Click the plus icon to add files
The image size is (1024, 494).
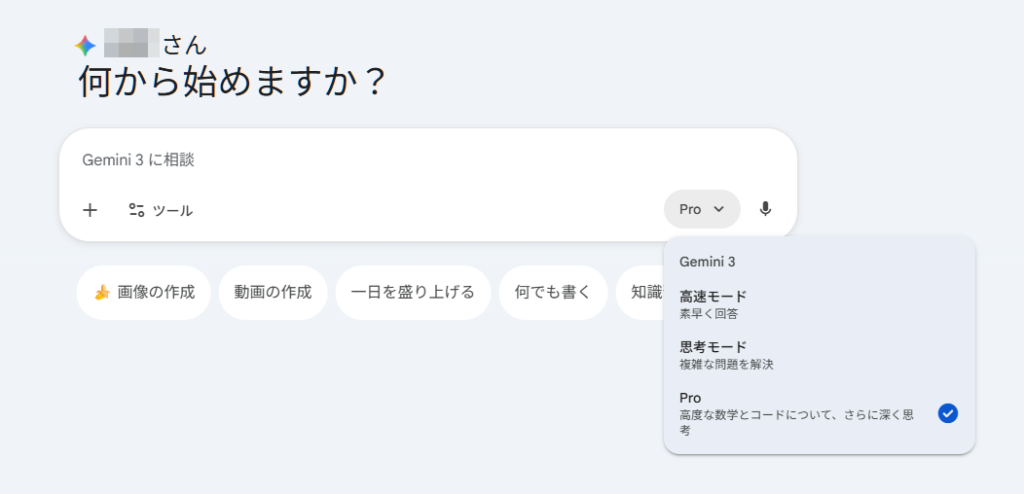pos(90,210)
